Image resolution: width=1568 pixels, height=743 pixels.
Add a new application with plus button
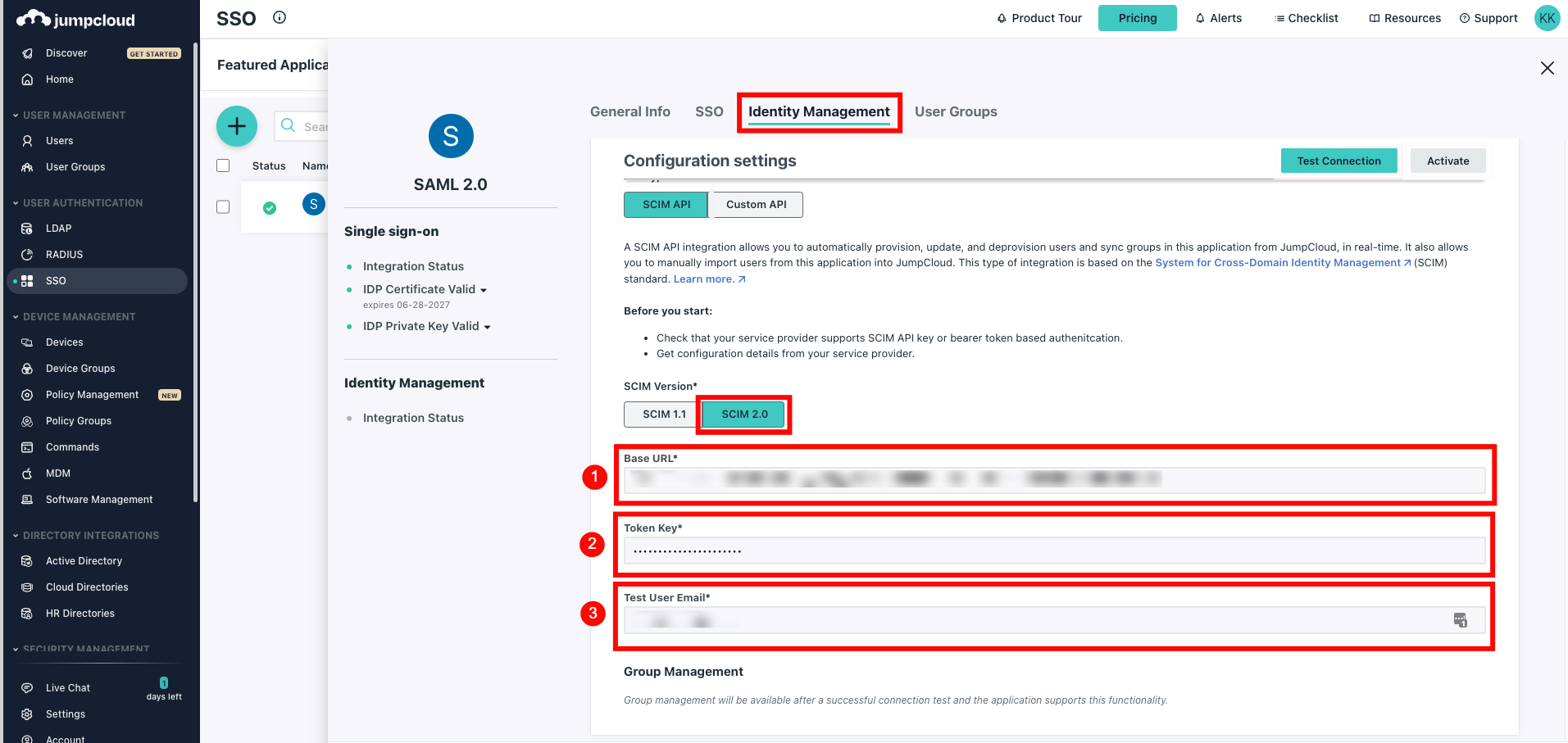tap(237, 126)
